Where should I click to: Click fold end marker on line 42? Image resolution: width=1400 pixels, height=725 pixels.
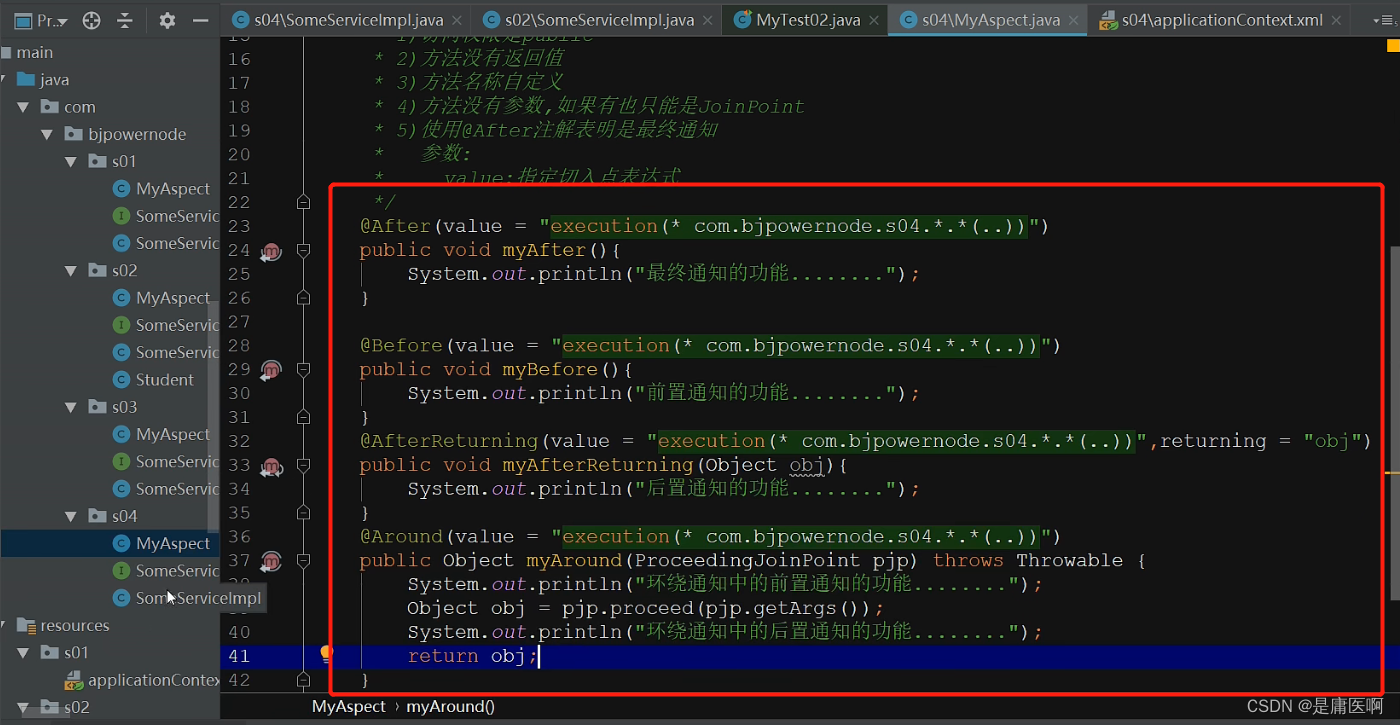[x=304, y=679]
